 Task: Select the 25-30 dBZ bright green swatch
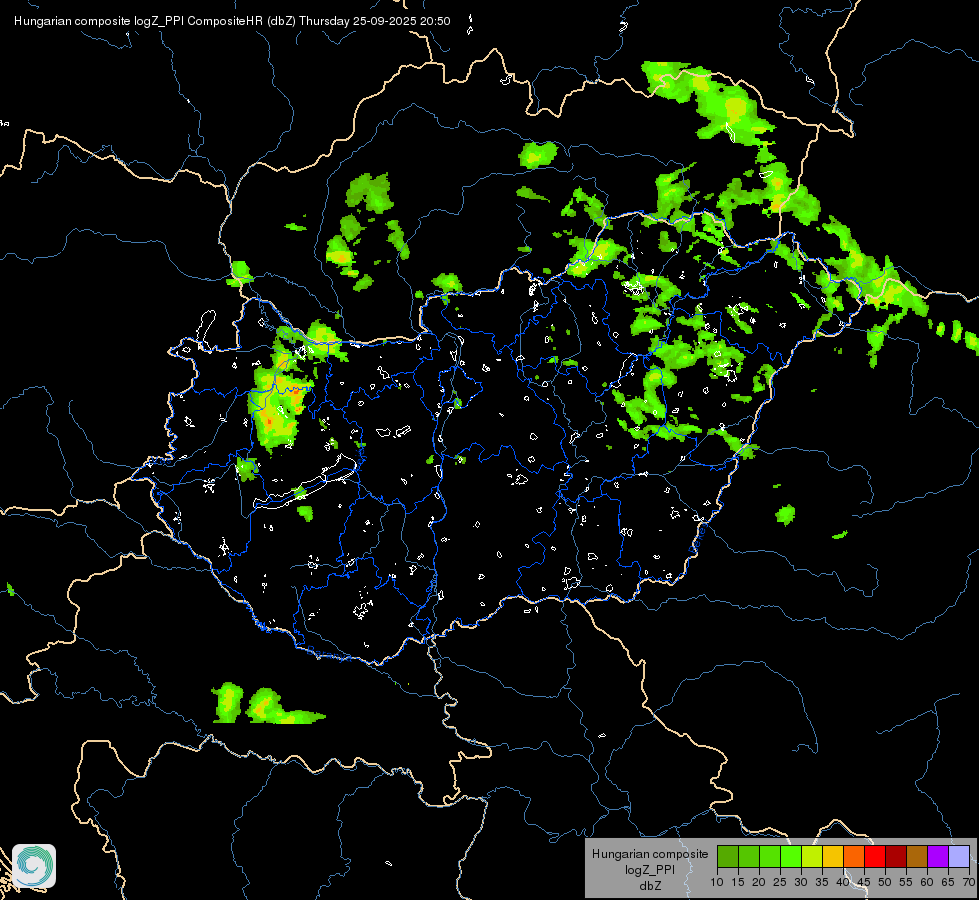[x=791, y=856]
